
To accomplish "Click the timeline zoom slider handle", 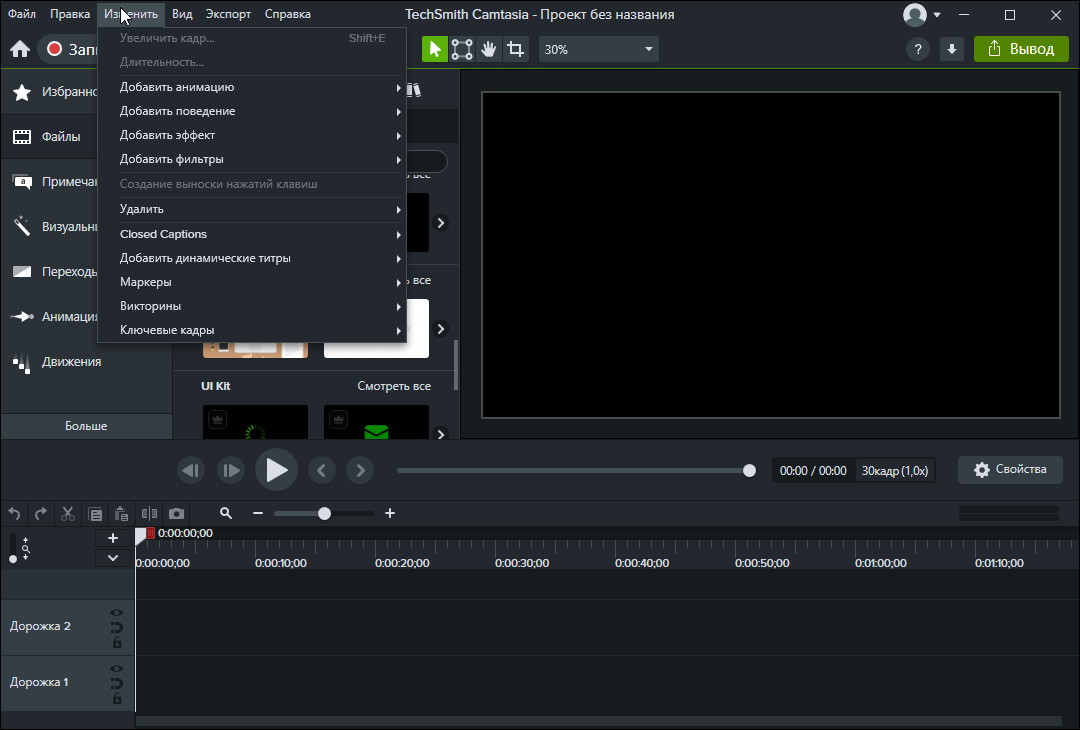I will pos(324,513).
